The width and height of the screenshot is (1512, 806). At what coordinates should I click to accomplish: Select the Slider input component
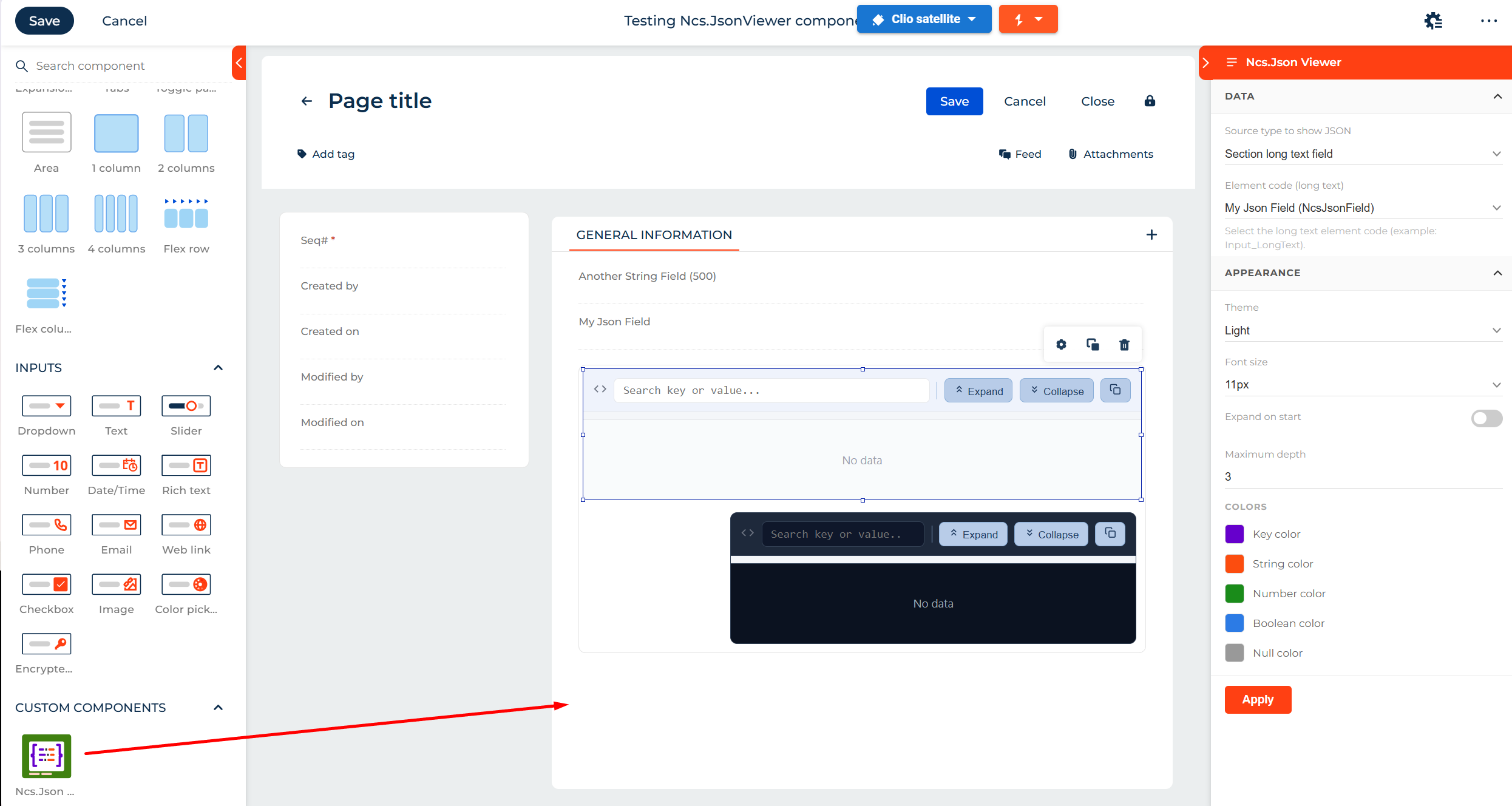coord(186,406)
